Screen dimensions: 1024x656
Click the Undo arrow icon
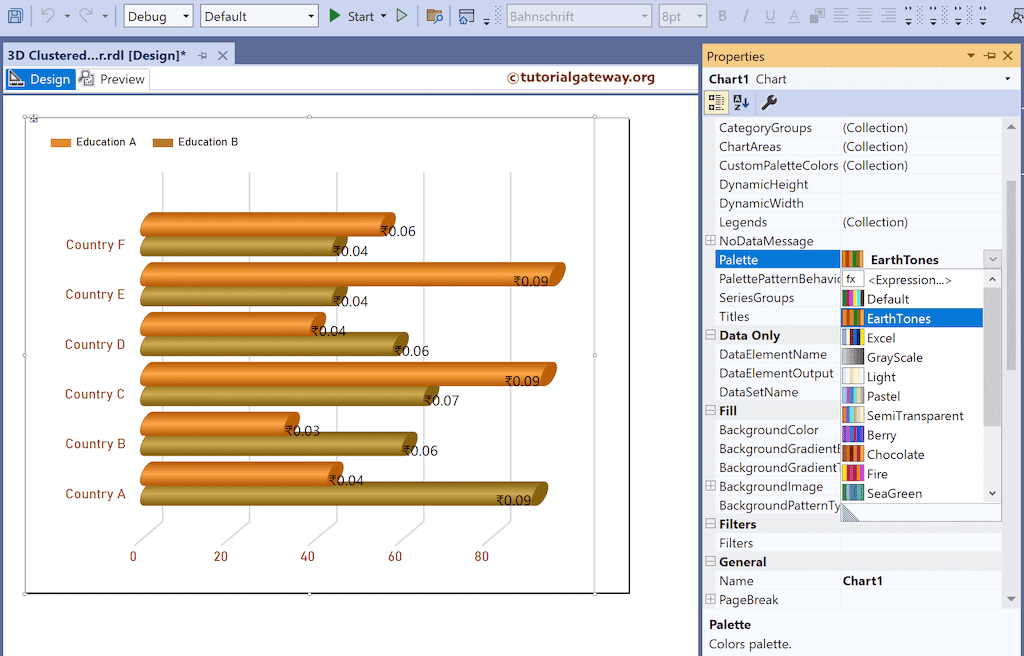47,16
